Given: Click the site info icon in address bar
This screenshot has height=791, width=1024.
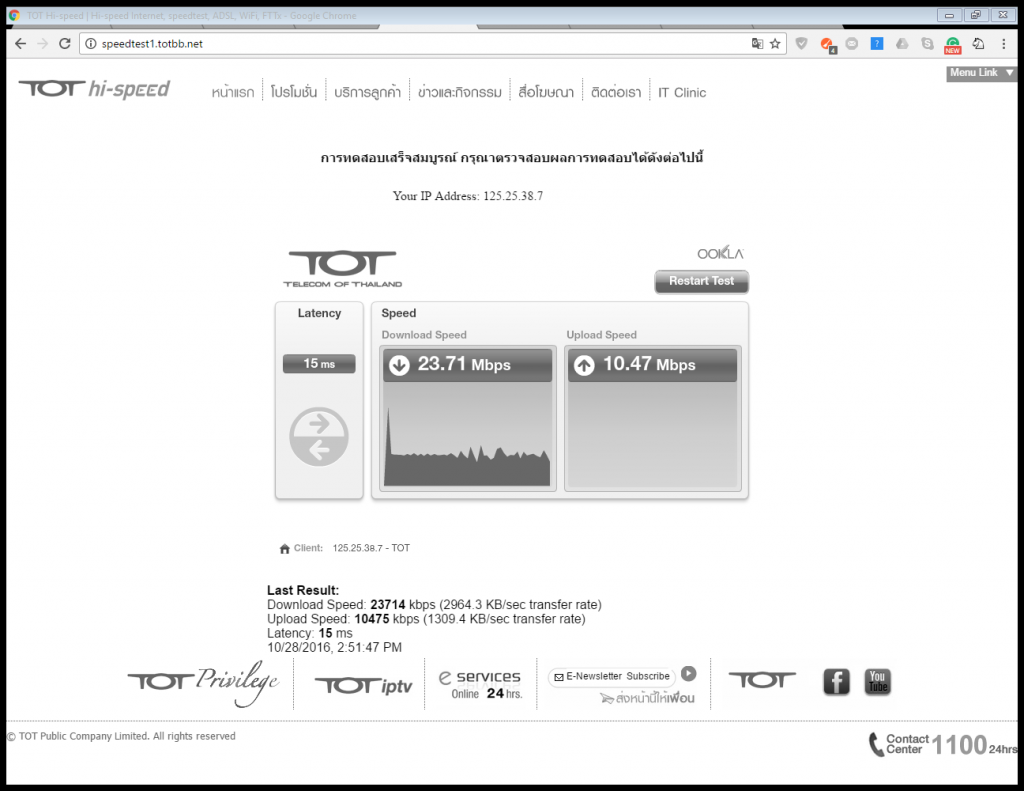Looking at the screenshot, I should (x=91, y=44).
